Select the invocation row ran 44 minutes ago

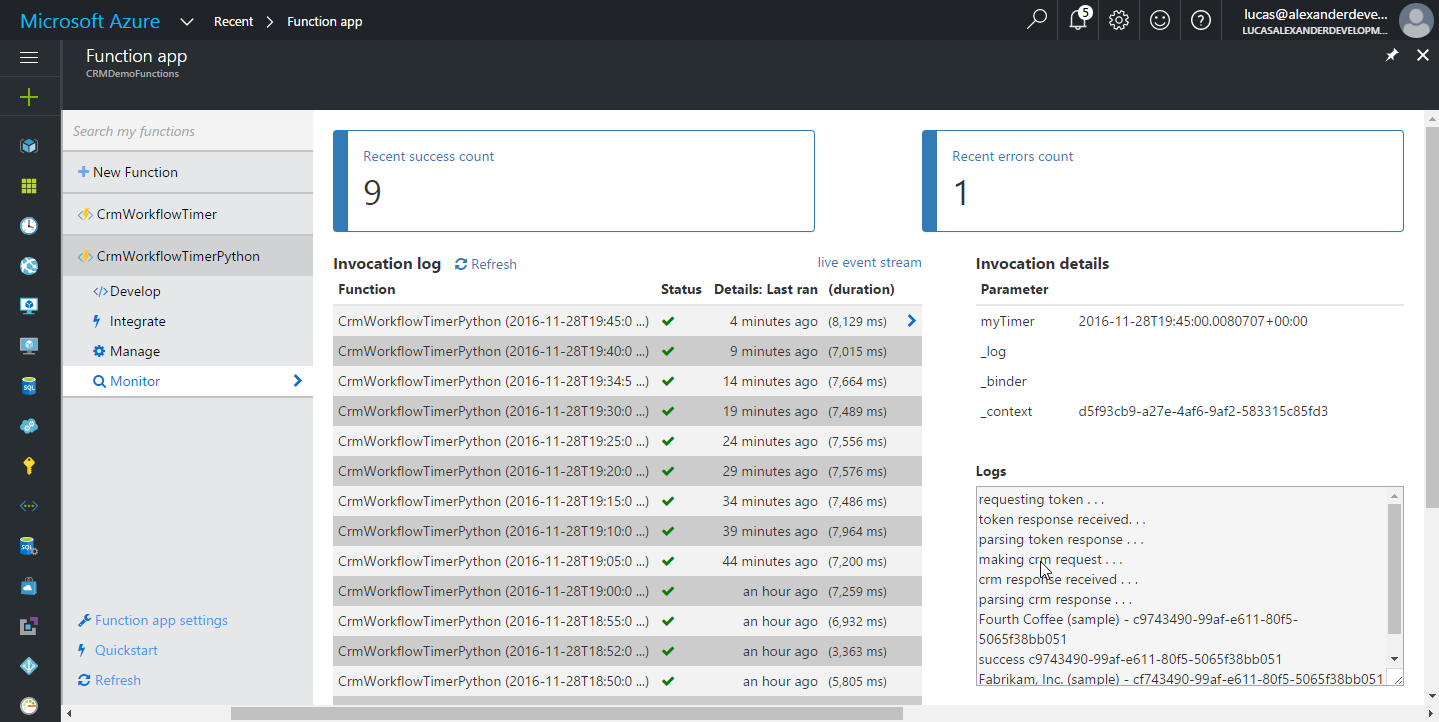click(x=627, y=561)
